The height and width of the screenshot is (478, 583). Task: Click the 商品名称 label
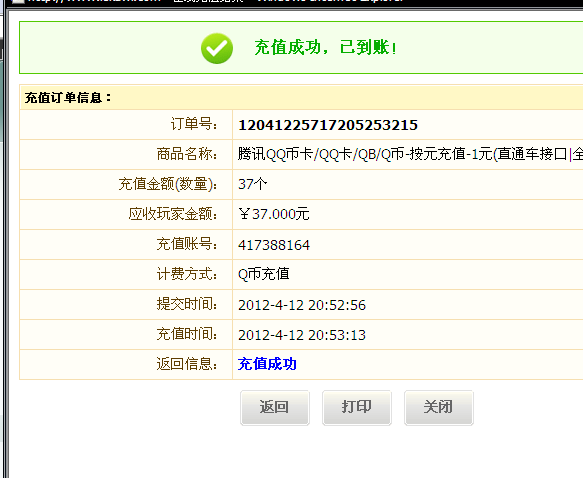pos(187,154)
